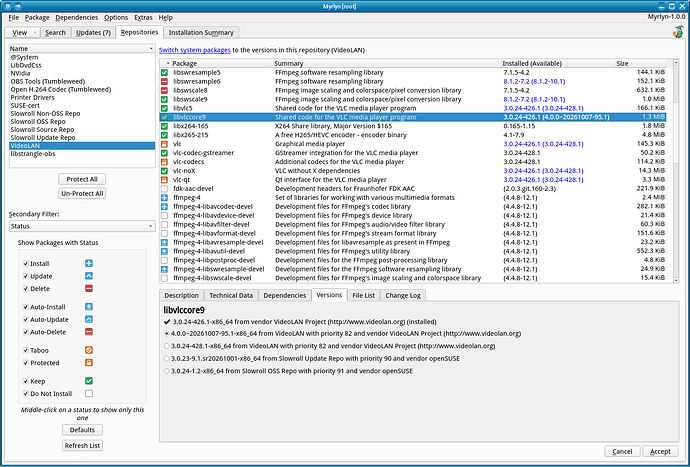Click the Myrlyn mascot icon at top right
This screenshot has width=690, height=467.
point(678,32)
